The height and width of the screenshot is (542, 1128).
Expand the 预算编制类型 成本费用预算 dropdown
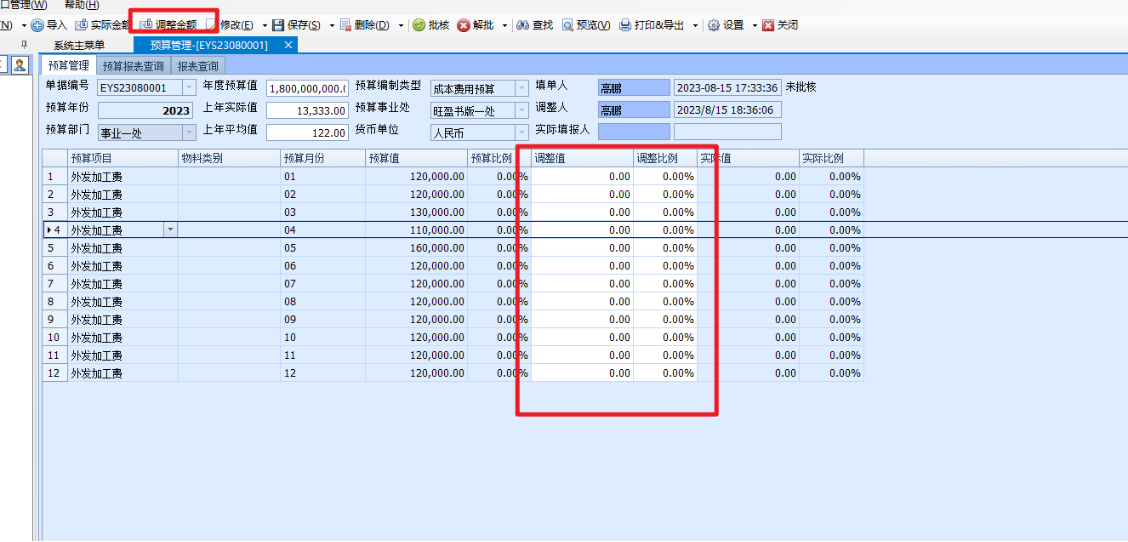522,89
